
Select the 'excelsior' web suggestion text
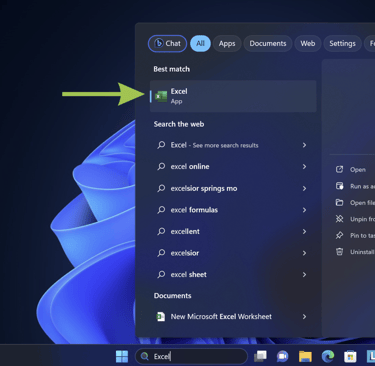tap(185, 253)
